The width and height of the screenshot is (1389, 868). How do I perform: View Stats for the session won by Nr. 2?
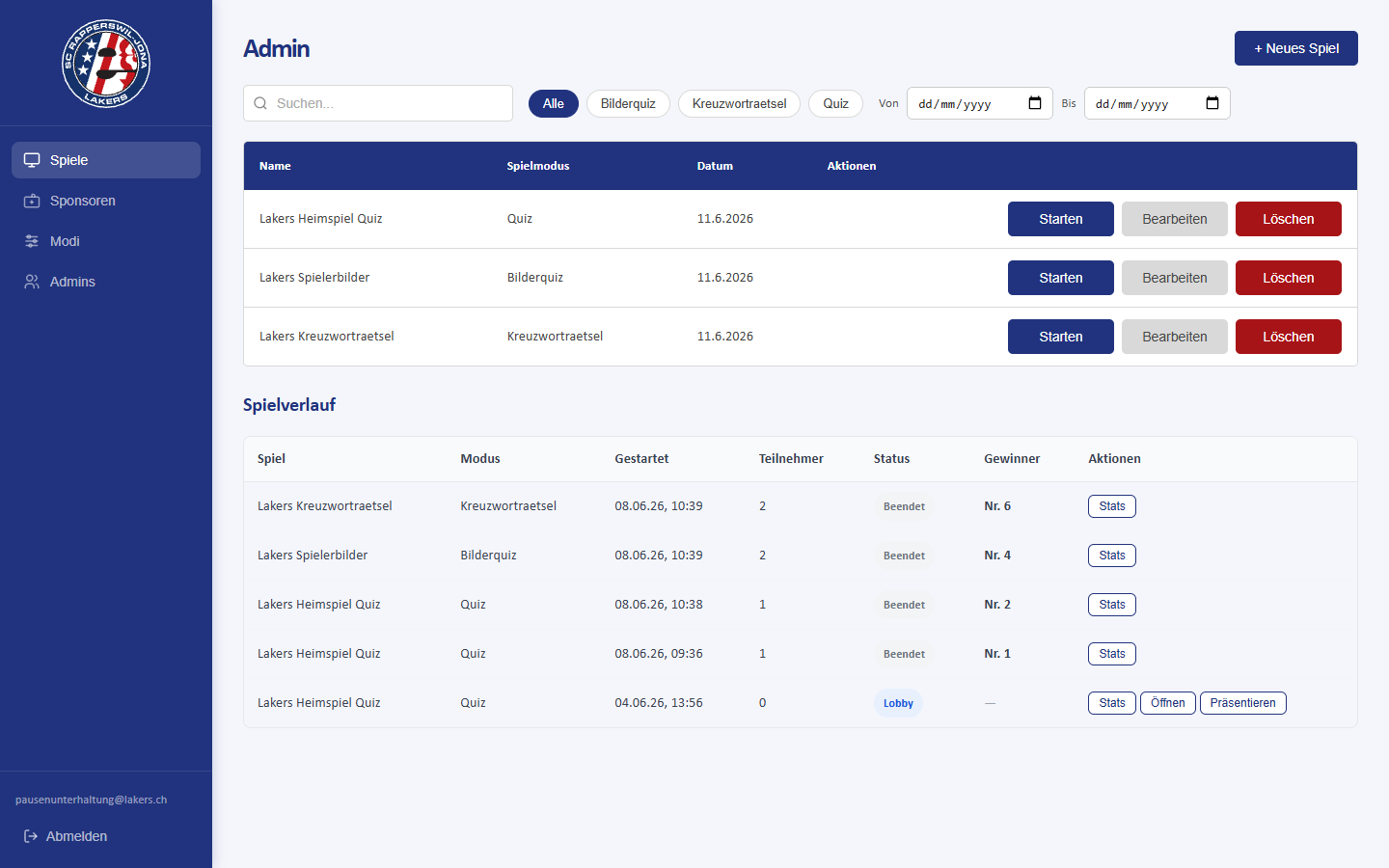(1112, 605)
